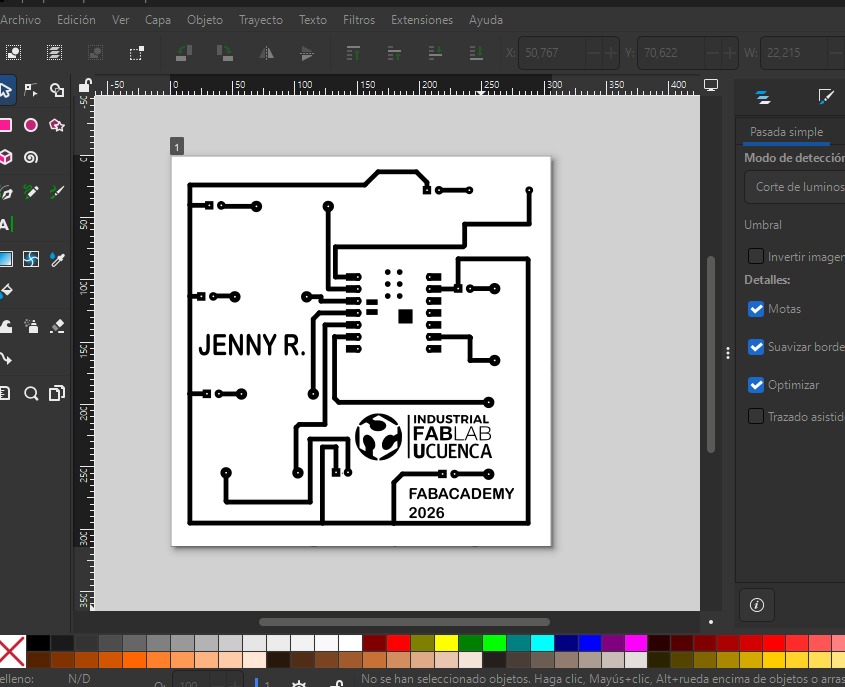This screenshot has width=845, height=687.
Task: Select the Tweak wave tool
Action: (x=5, y=326)
